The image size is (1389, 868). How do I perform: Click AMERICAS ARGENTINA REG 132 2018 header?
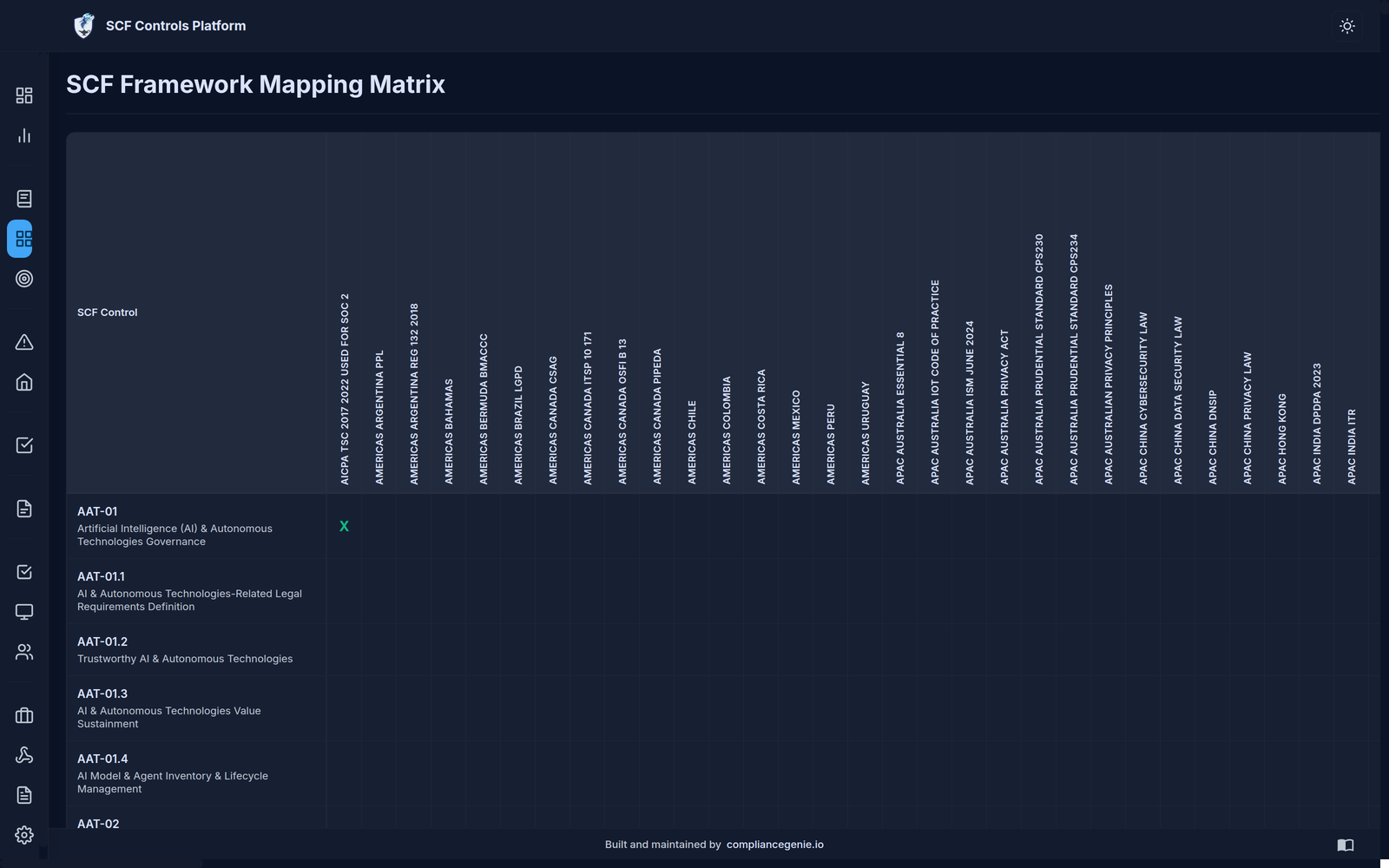tap(414, 394)
